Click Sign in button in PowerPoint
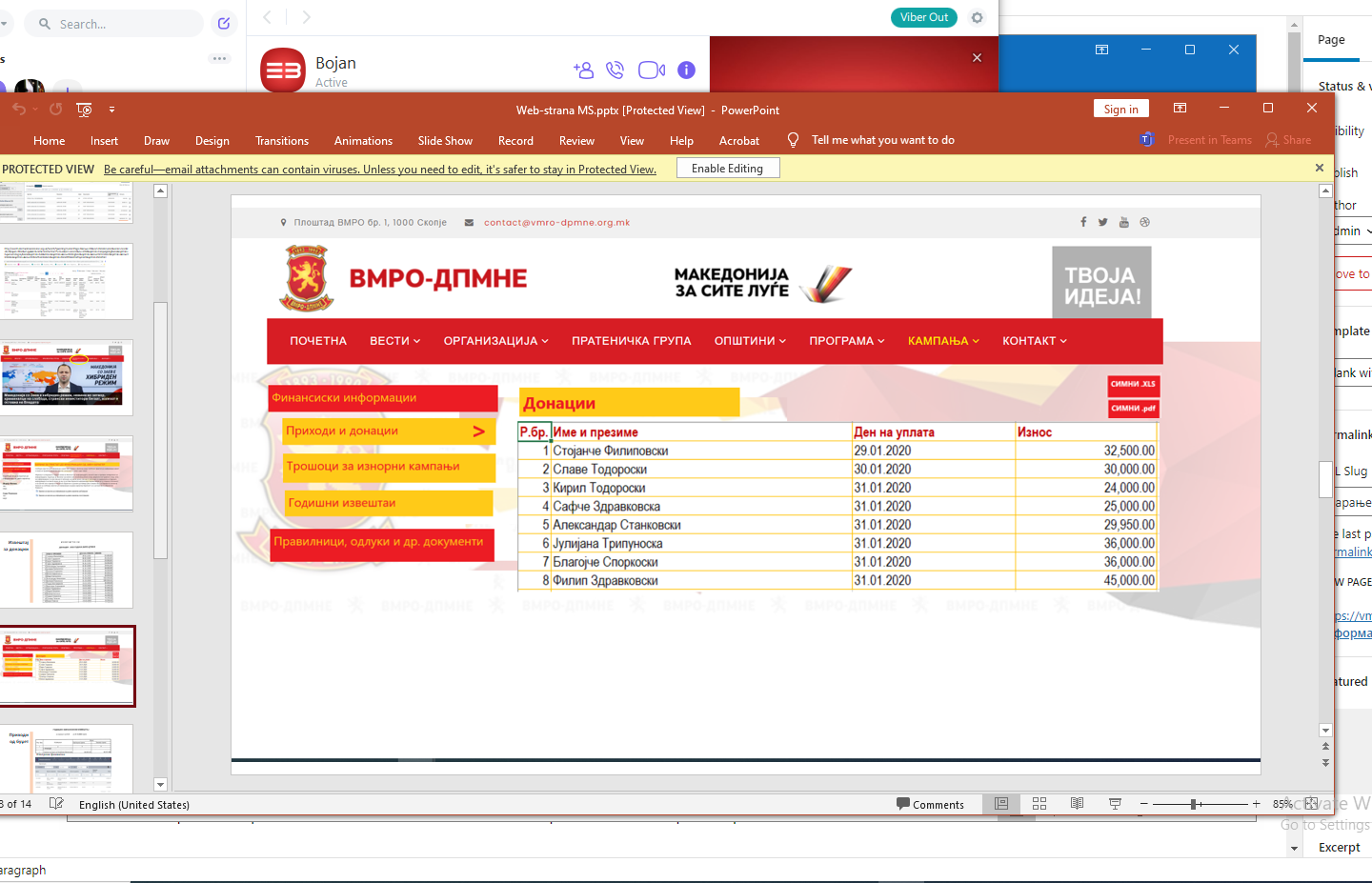The image size is (1372, 883). [1120, 109]
